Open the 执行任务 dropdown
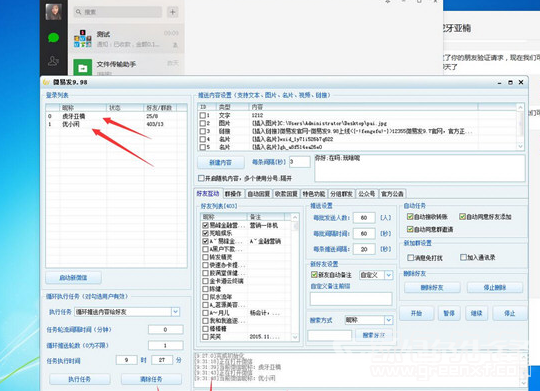Screen dimensions: 540x391 [x=175, y=312]
